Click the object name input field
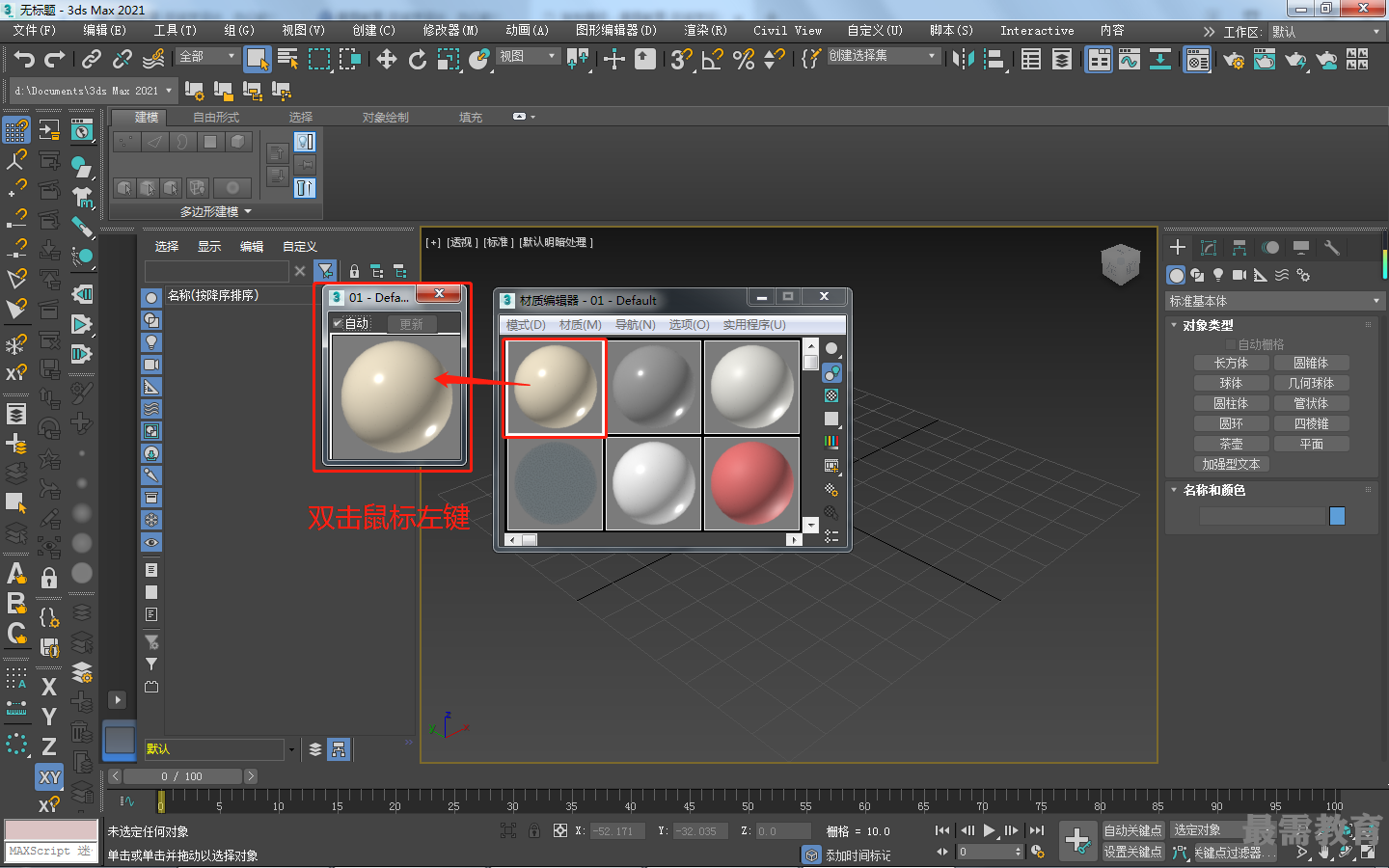The height and width of the screenshot is (868, 1389). pos(1262,516)
